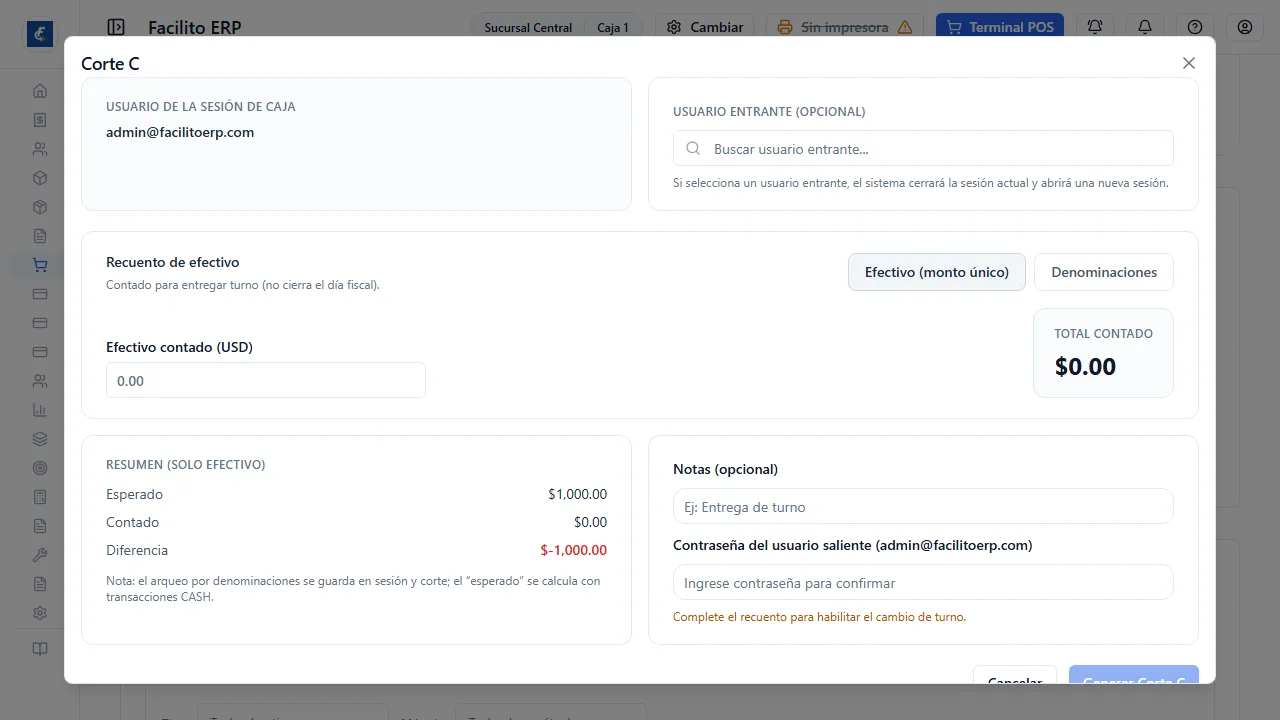
Task: Toggle the sidebar panel icon beside Facilito ERP
Action: click(116, 27)
